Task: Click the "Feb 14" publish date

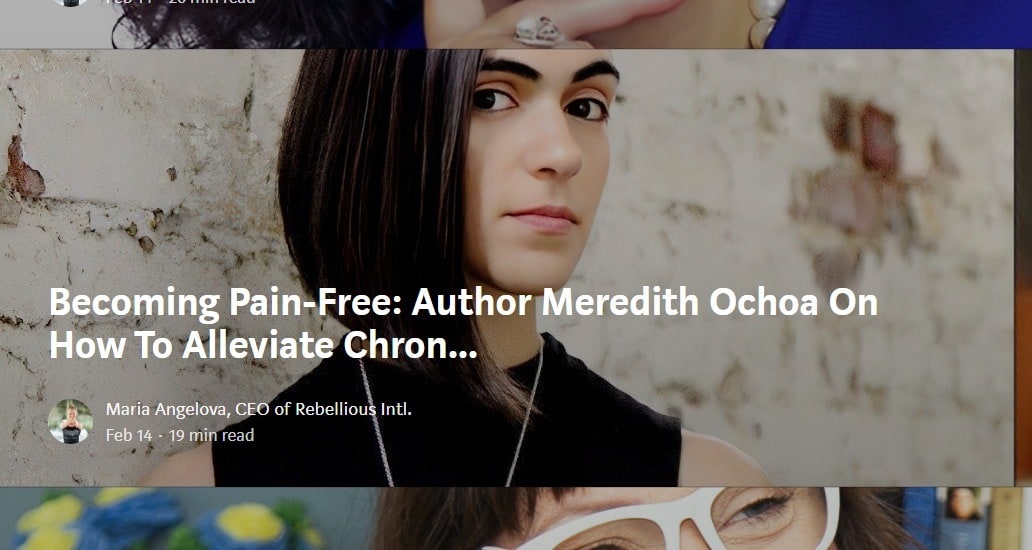Action: pos(129,436)
